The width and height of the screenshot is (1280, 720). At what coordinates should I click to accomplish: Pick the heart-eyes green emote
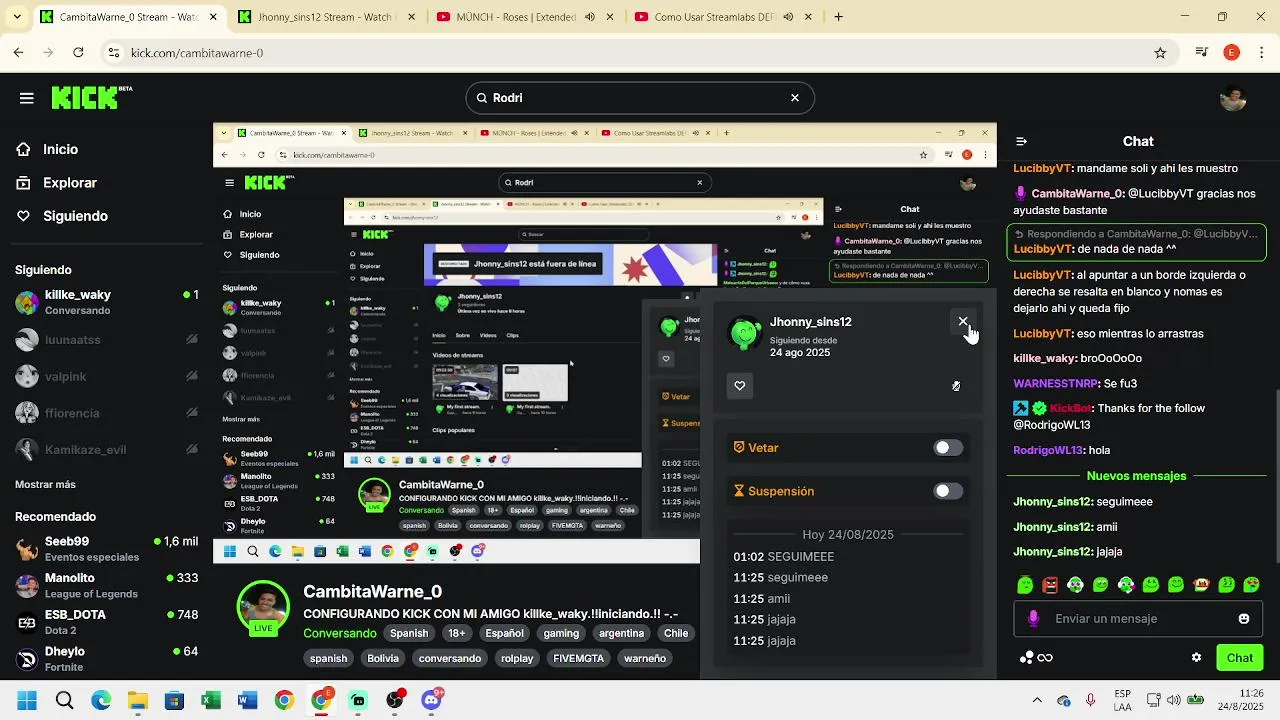click(1251, 585)
